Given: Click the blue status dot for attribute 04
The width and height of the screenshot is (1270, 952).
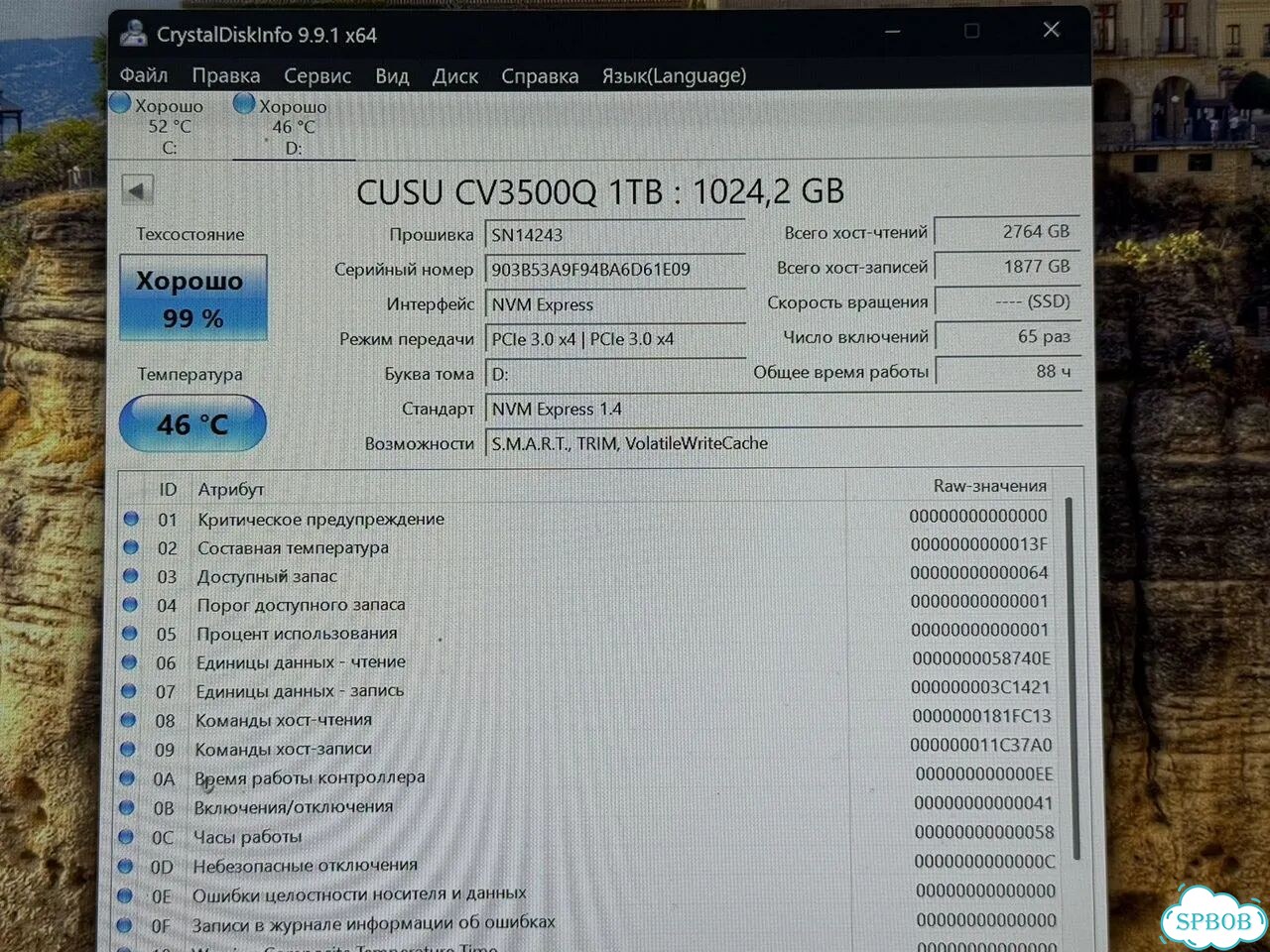Looking at the screenshot, I should coord(130,604).
